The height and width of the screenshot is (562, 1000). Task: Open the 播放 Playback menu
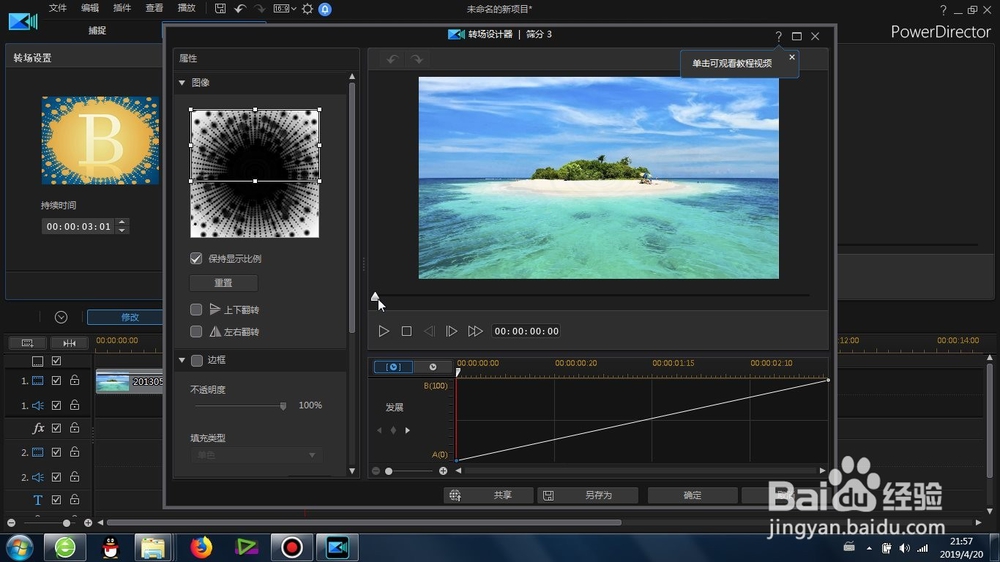tap(186, 8)
